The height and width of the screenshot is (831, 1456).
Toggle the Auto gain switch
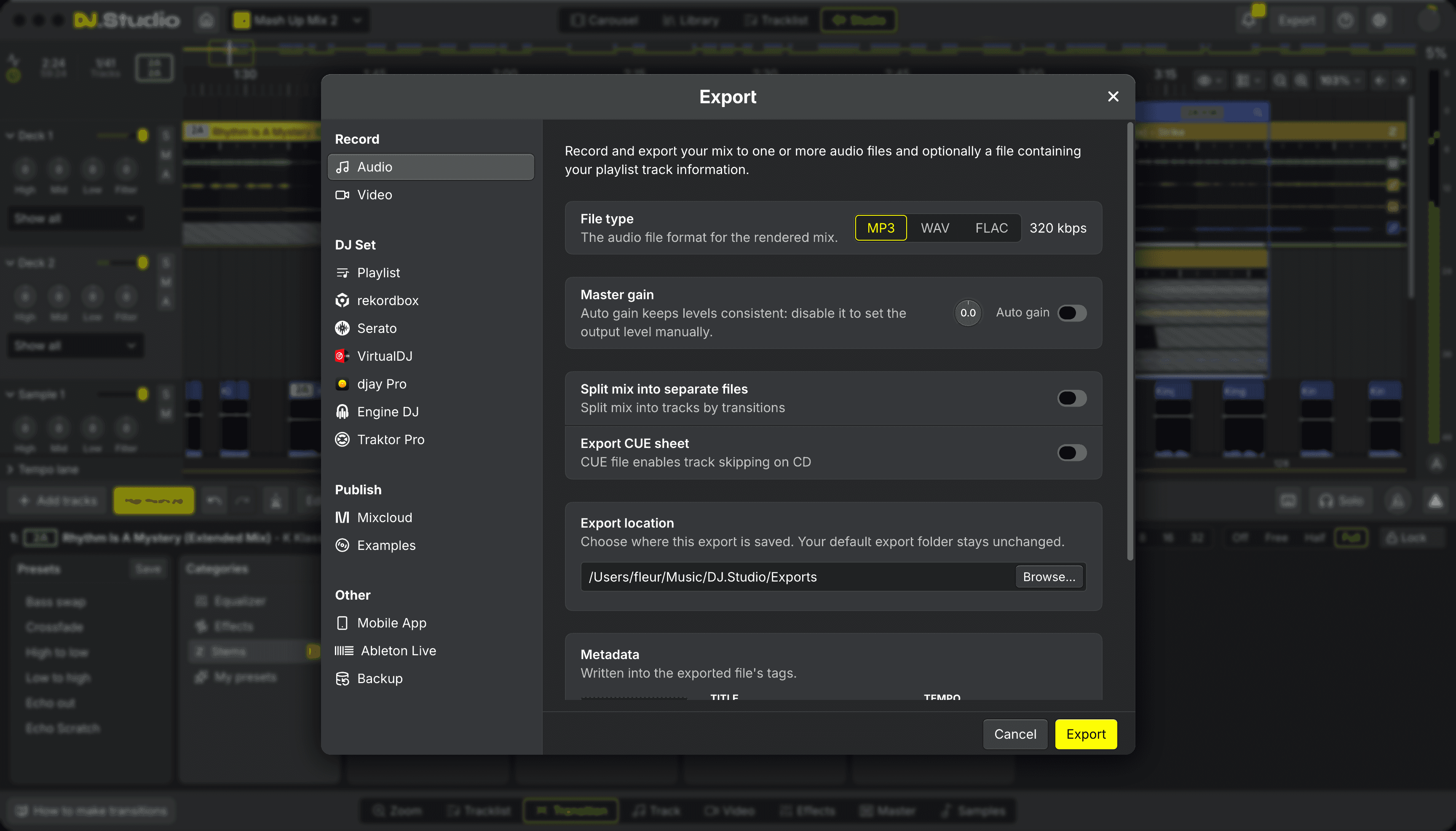tap(1071, 313)
